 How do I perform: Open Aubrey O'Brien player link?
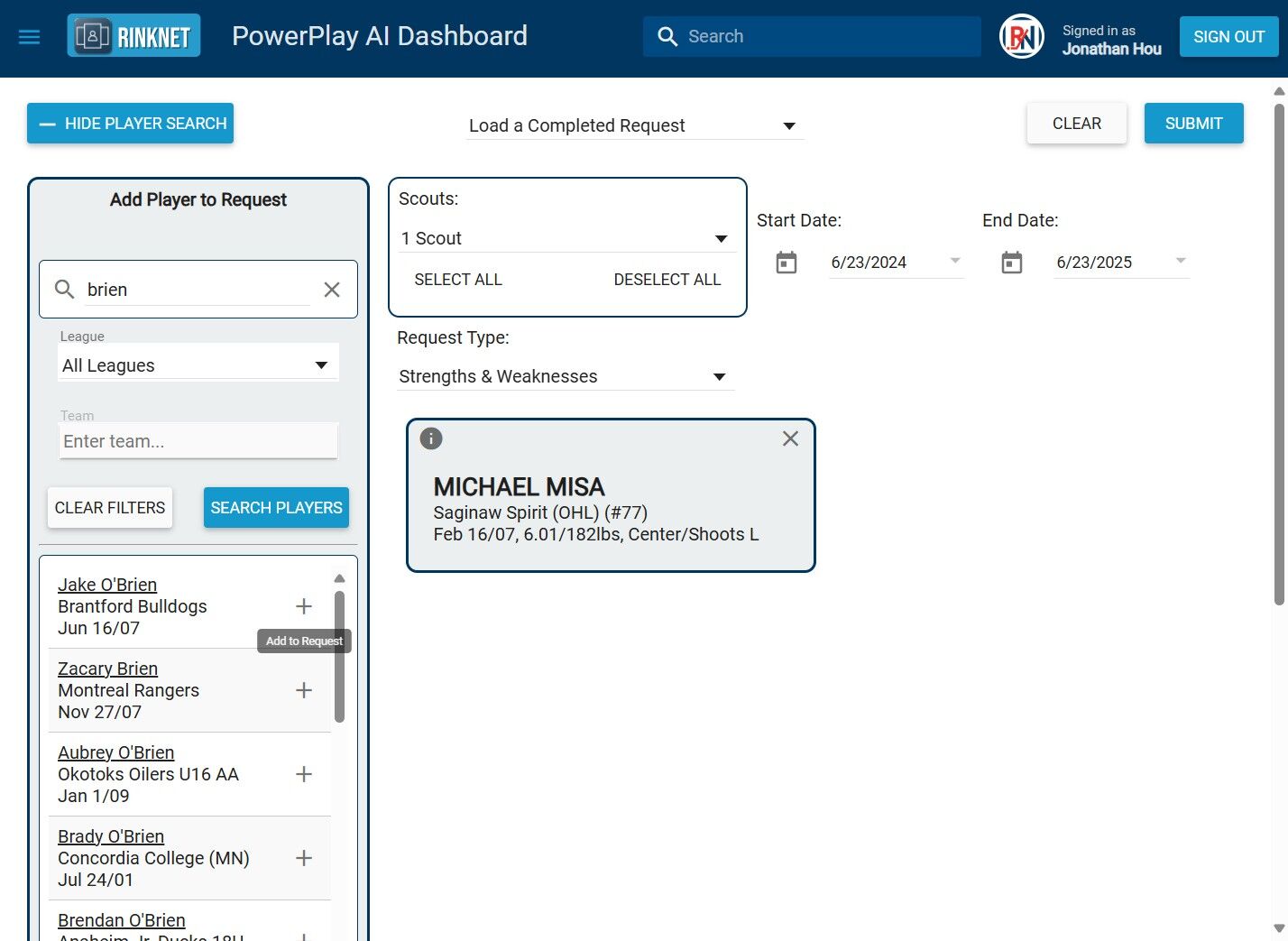point(116,752)
